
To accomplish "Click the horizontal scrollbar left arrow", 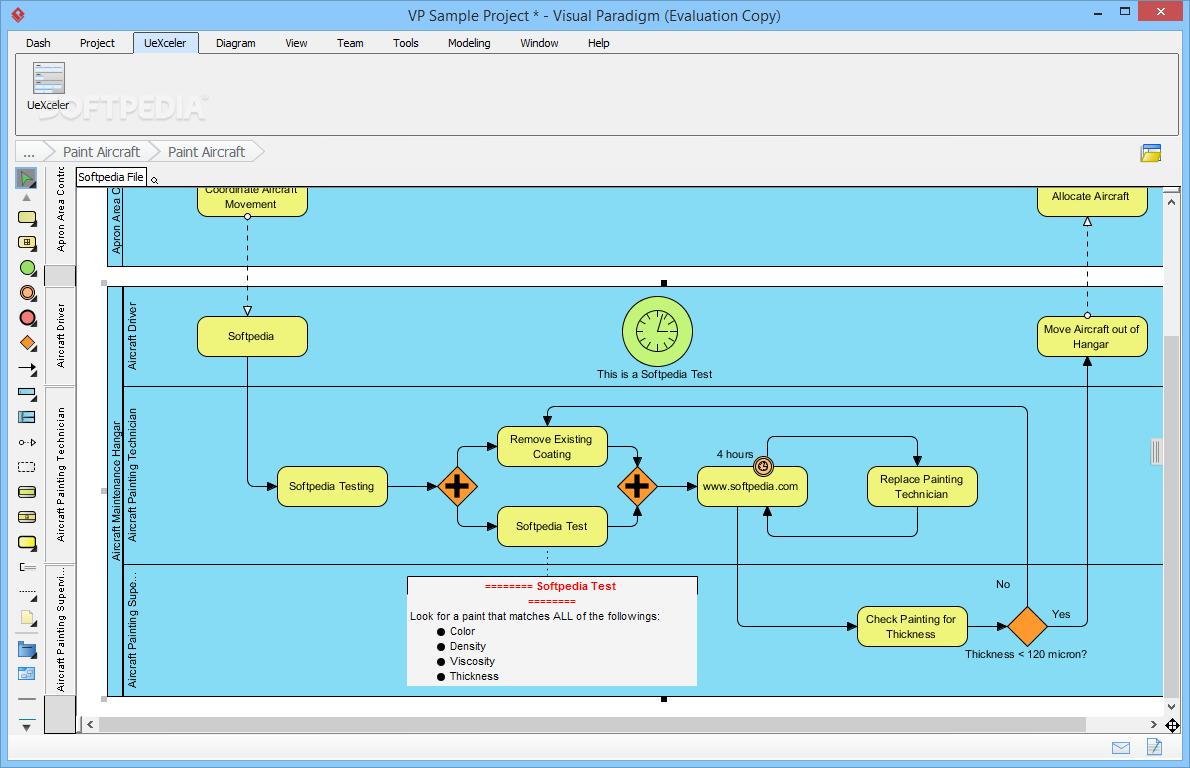I will 90,725.
